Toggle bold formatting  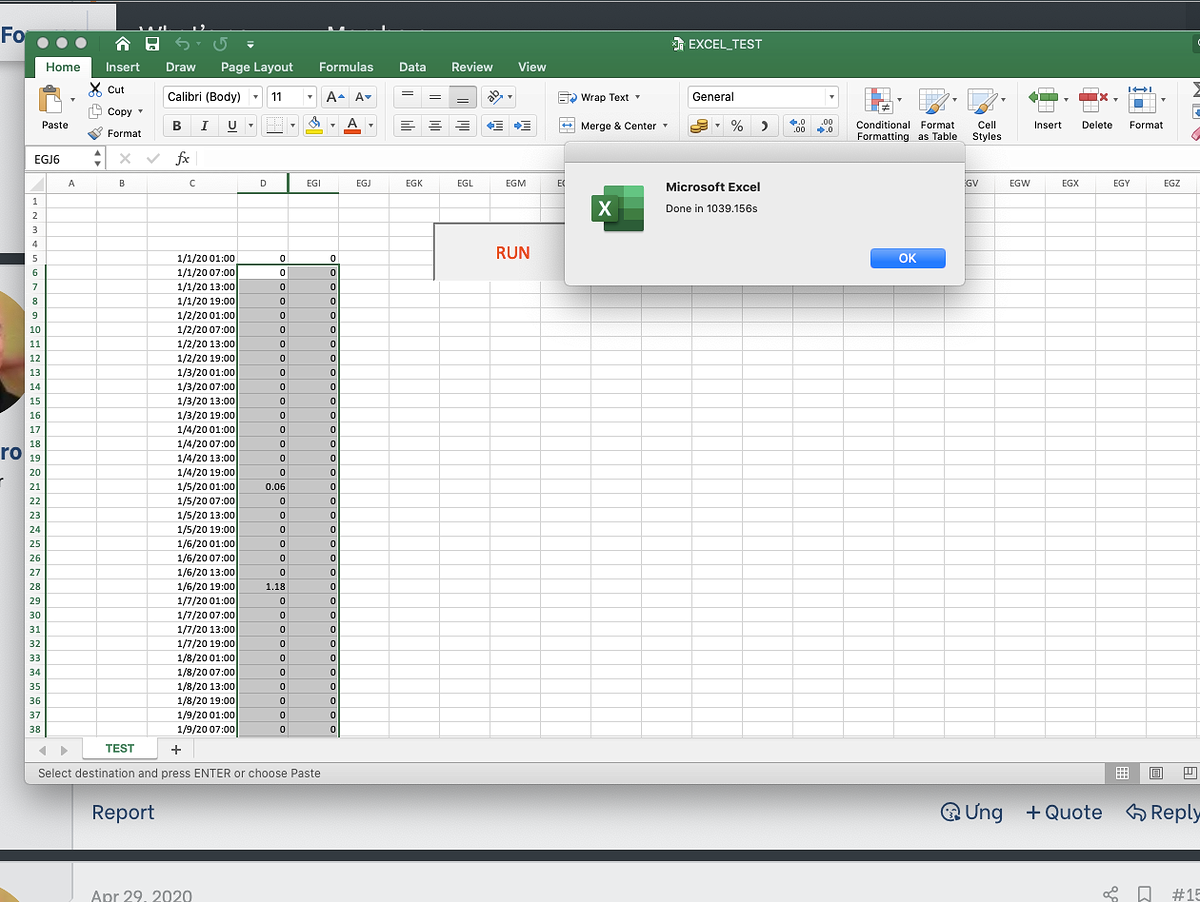tap(177, 126)
